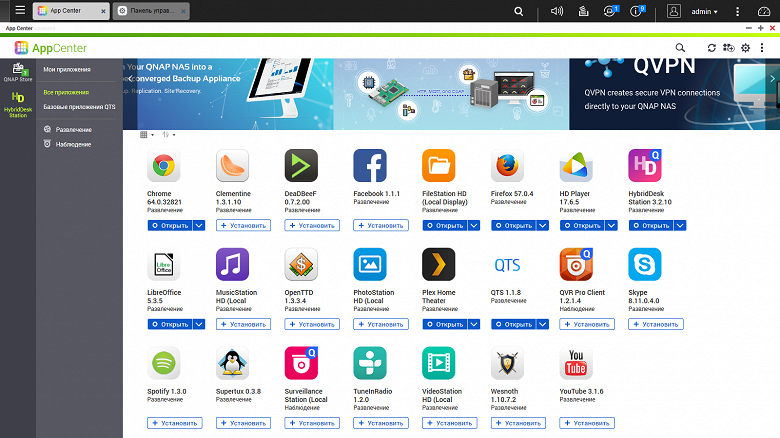
Task: Expand the dropdown arrow beside Chrome Open button
Action: [x=199, y=225]
